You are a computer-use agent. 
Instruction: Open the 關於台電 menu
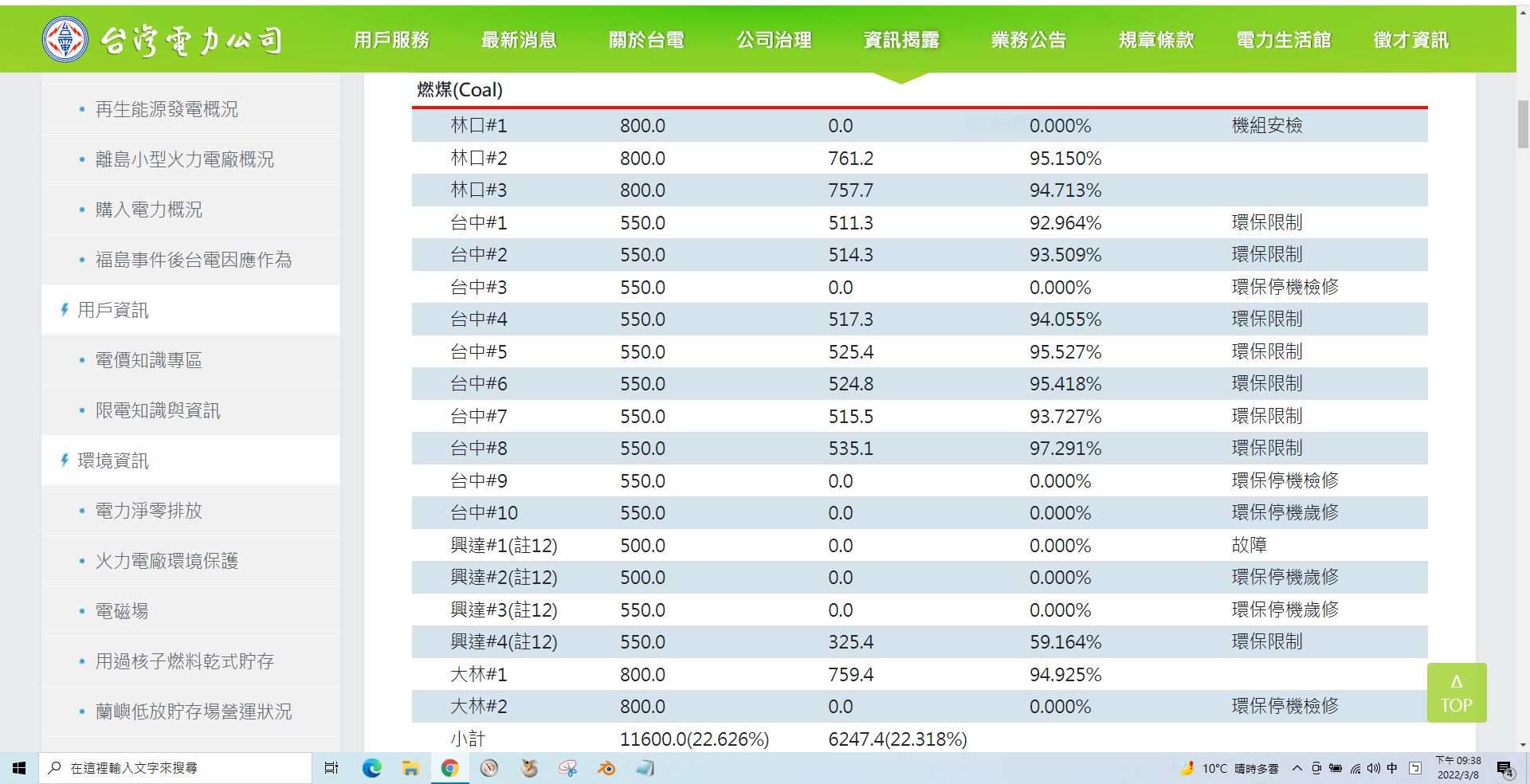646,40
